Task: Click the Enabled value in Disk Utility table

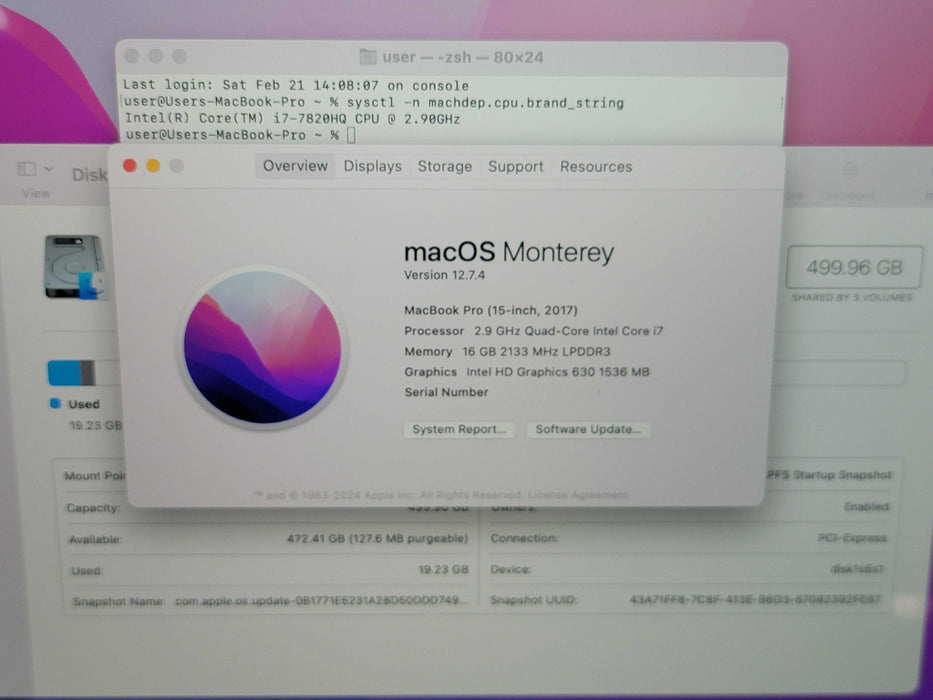Action: (866, 507)
